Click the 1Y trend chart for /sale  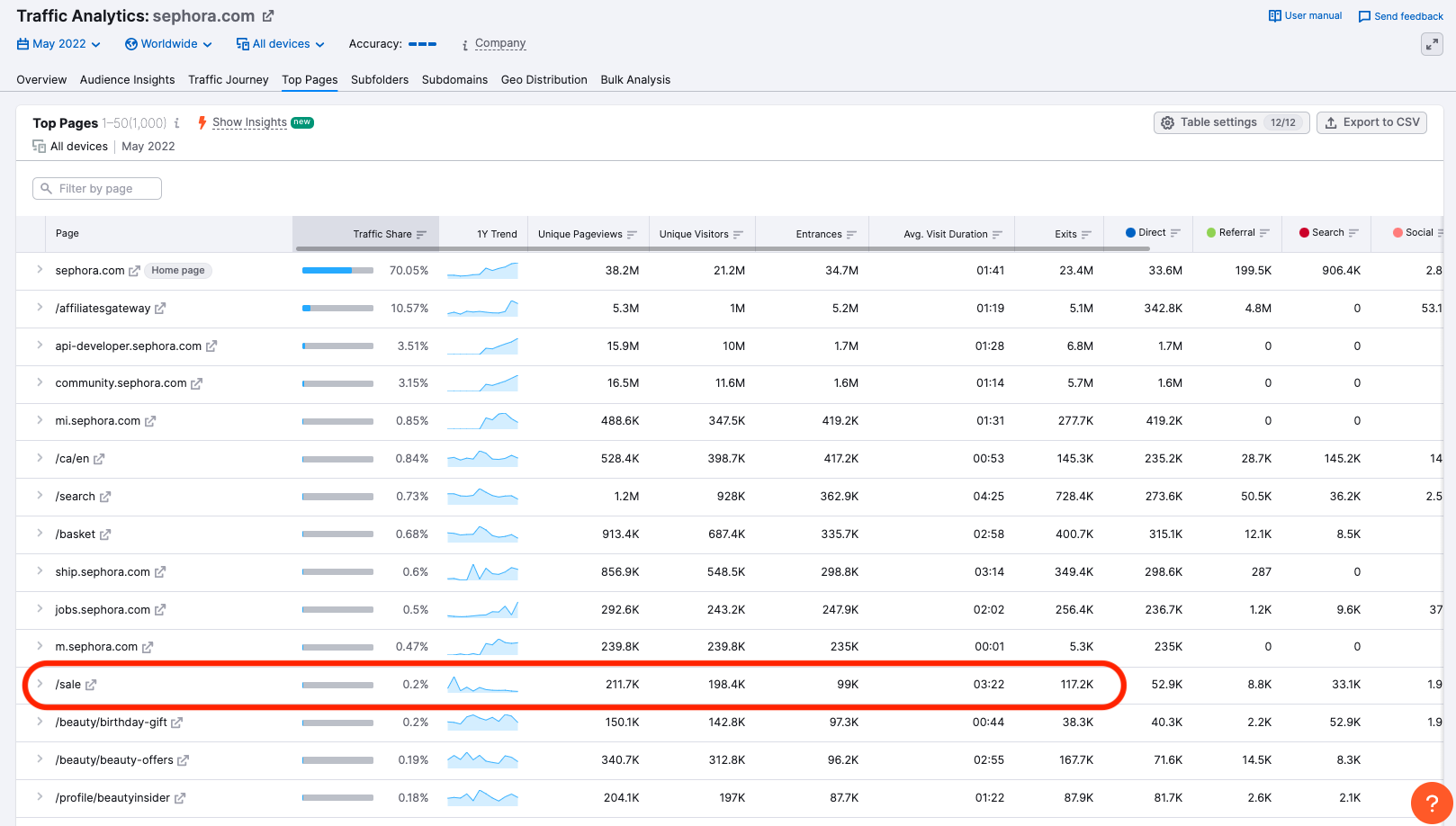pyautogui.click(x=482, y=685)
